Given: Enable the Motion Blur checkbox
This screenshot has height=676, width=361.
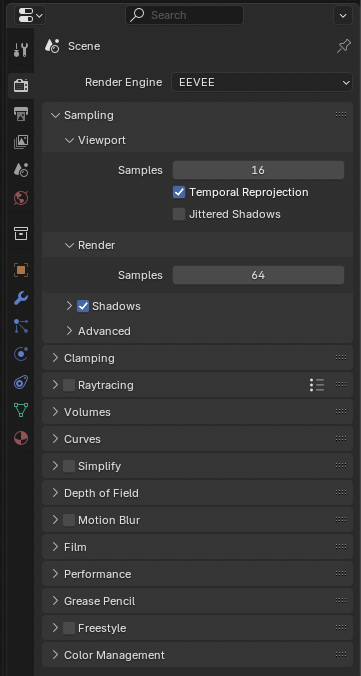Looking at the screenshot, I should (x=69, y=520).
